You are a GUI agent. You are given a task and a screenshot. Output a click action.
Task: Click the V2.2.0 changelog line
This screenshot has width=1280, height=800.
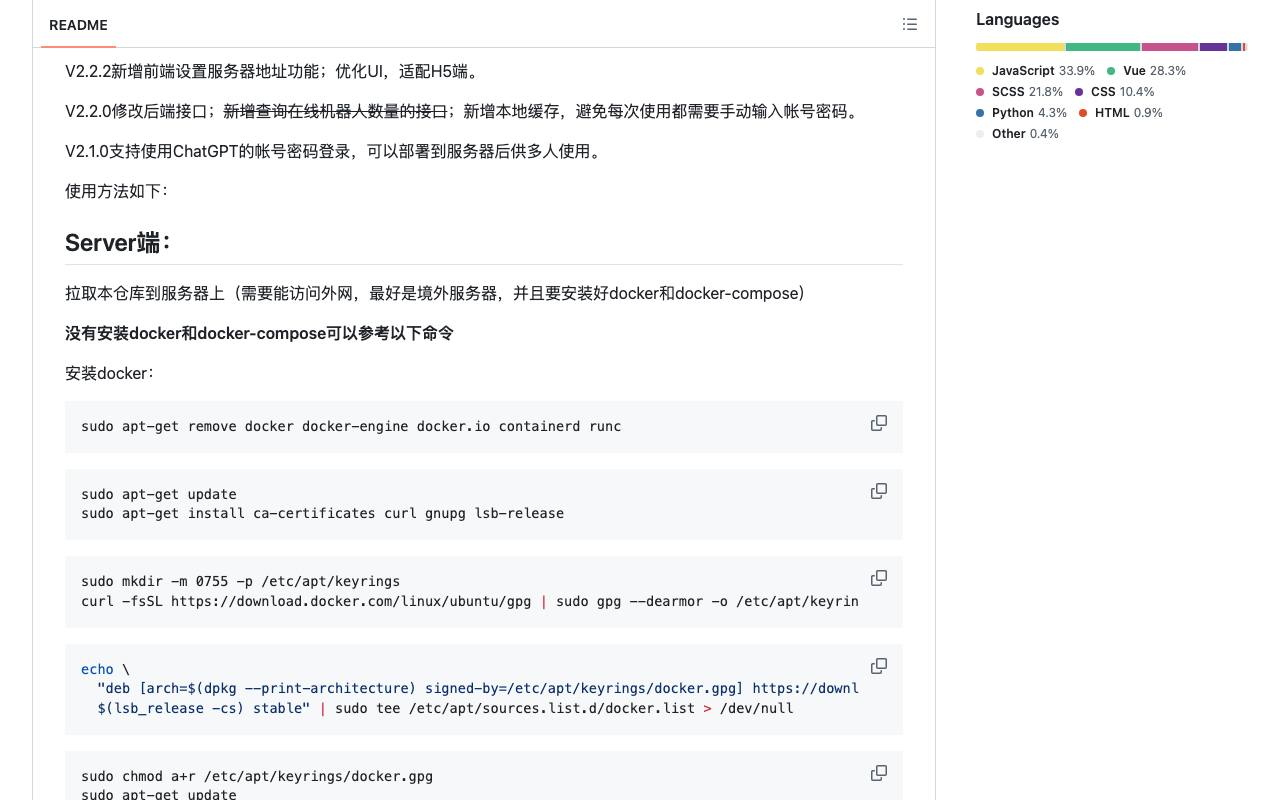point(464,112)
